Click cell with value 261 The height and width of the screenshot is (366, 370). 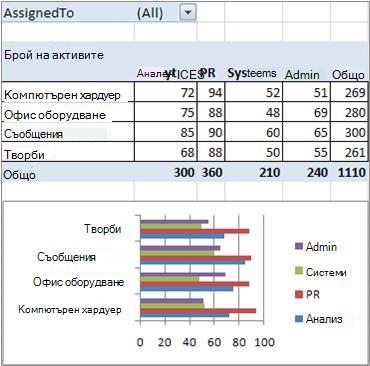[350, 152]
